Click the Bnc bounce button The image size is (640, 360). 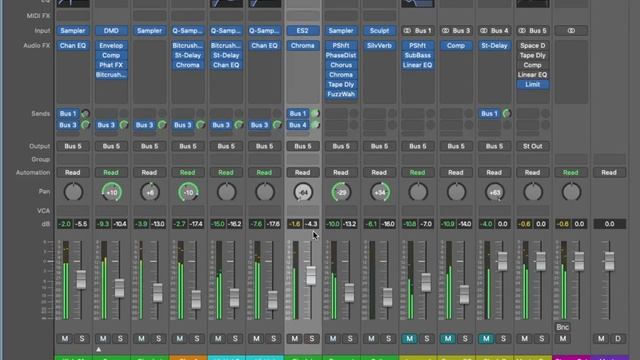pyautogui.click(x=562, y=327)
